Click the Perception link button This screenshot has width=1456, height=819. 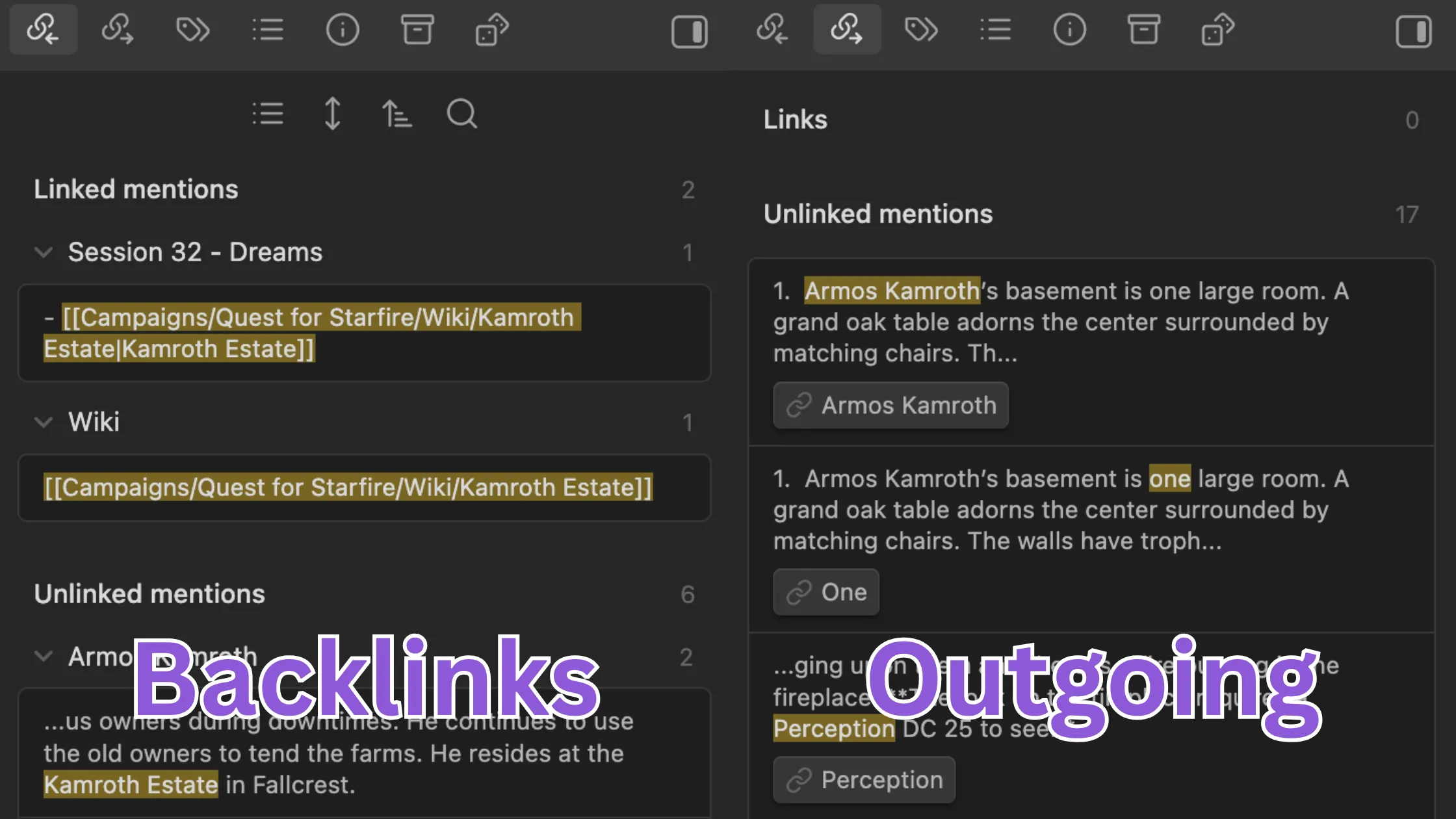[x=864, y=779]
